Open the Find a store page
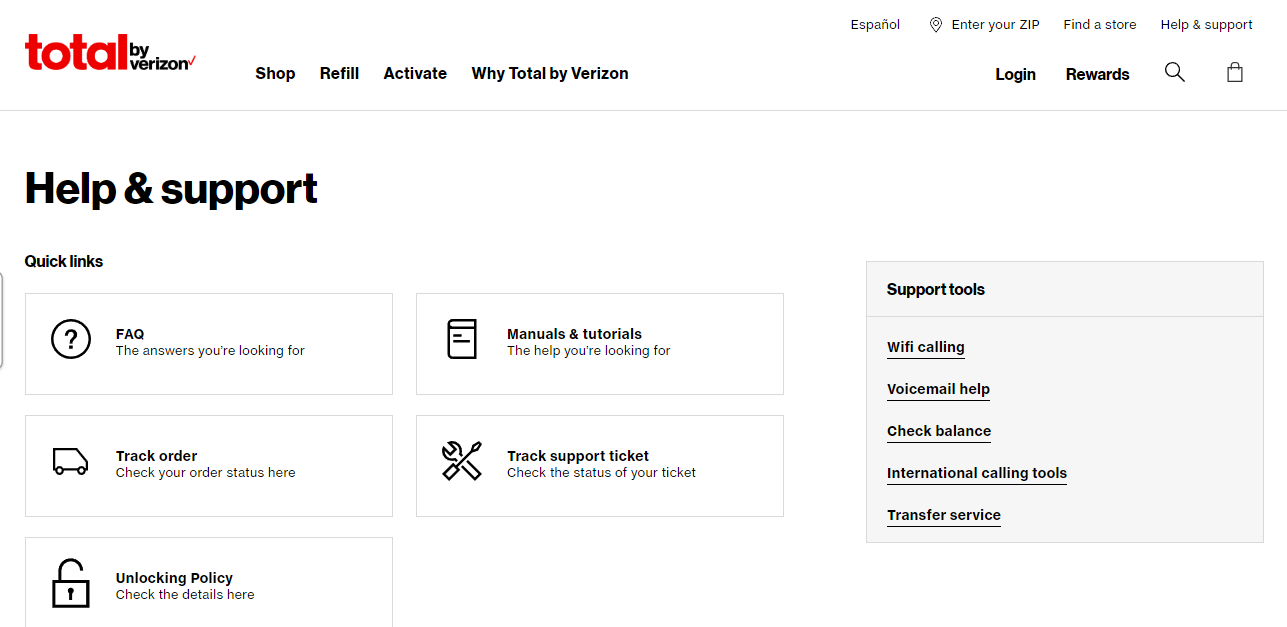 (x=1099, y=24)
